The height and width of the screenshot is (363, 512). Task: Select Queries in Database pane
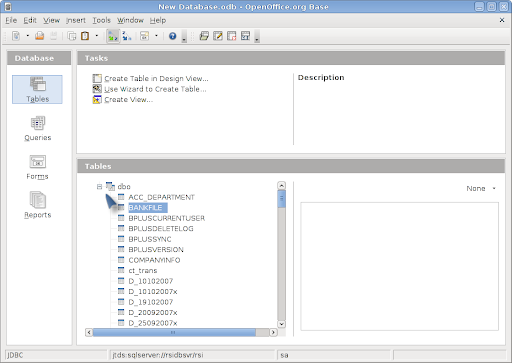[x=38, y=128]
